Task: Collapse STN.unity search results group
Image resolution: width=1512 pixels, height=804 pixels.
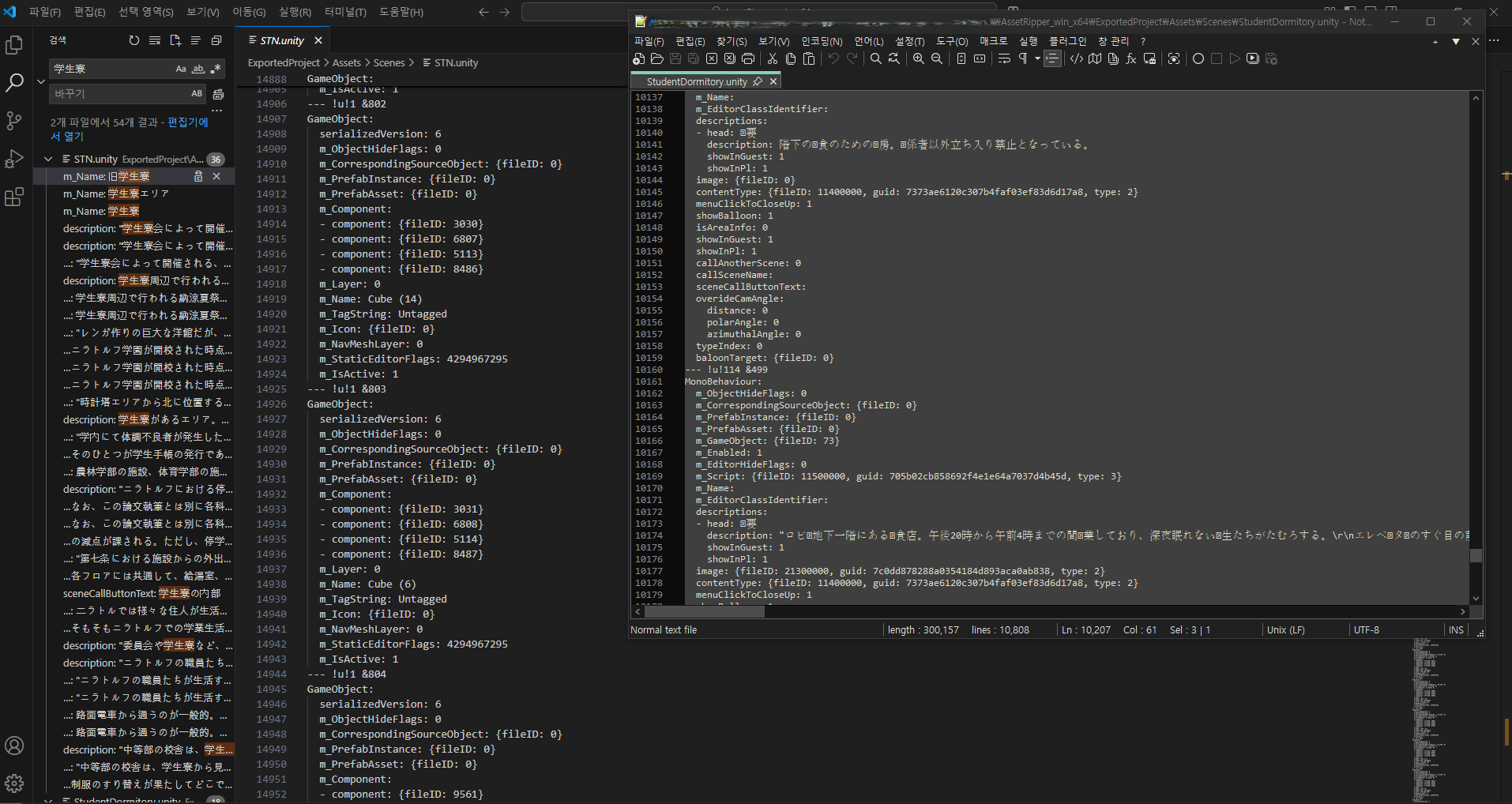Action: pyautogui.click(x=48, y=159)
